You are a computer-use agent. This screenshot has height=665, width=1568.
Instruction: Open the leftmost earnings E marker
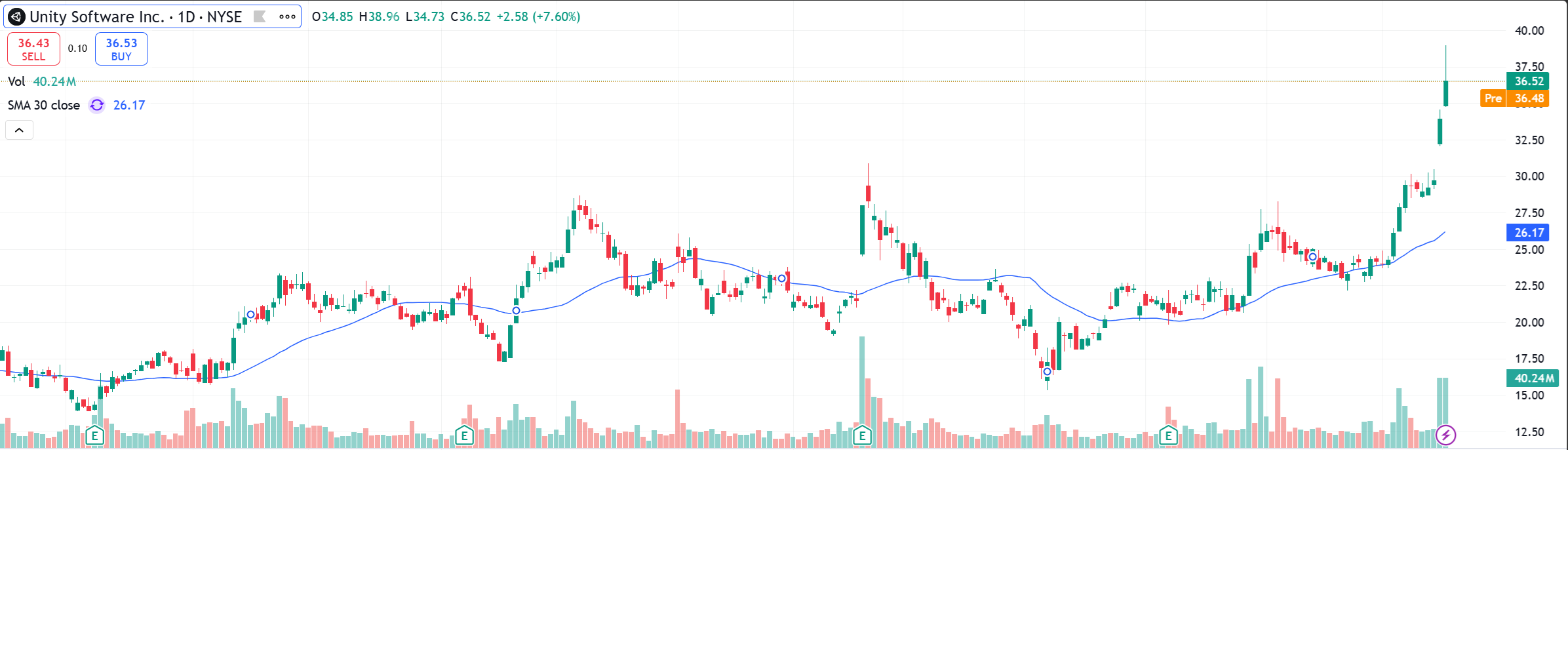[95, 435]
